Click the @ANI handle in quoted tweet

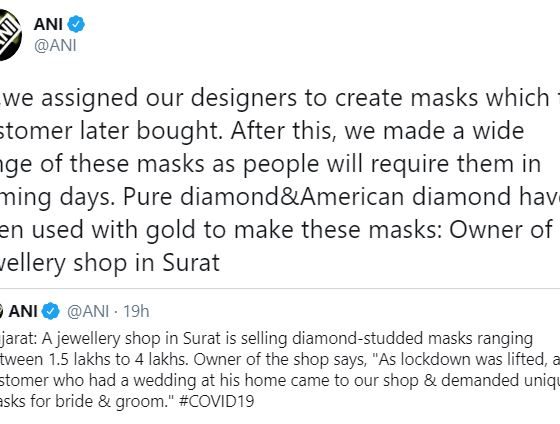click(x=88, y=311)
